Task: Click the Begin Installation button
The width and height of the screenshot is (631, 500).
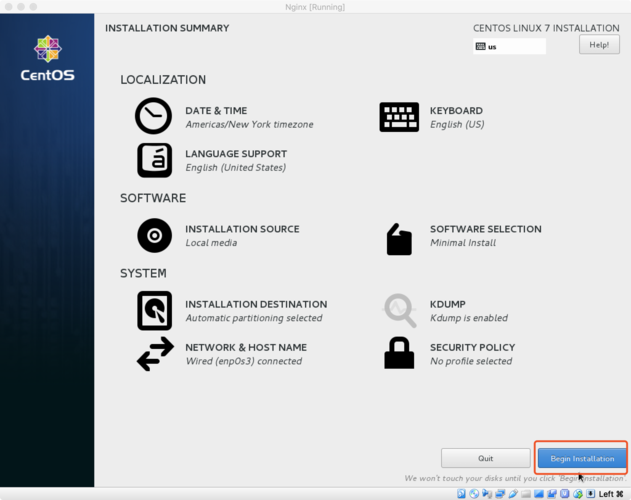Action: 582,459
